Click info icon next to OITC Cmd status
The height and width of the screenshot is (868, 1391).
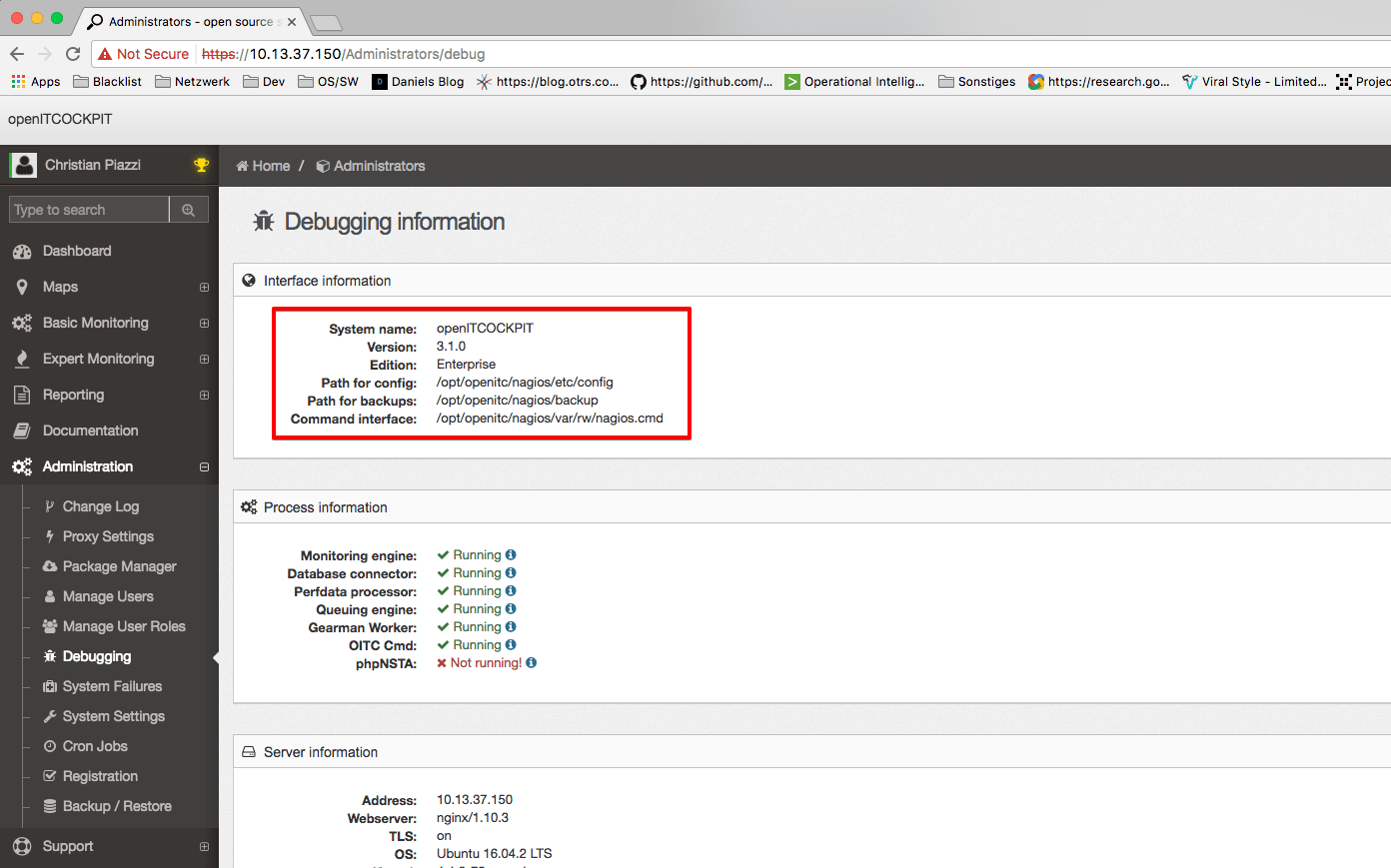[x=511, y=645]
